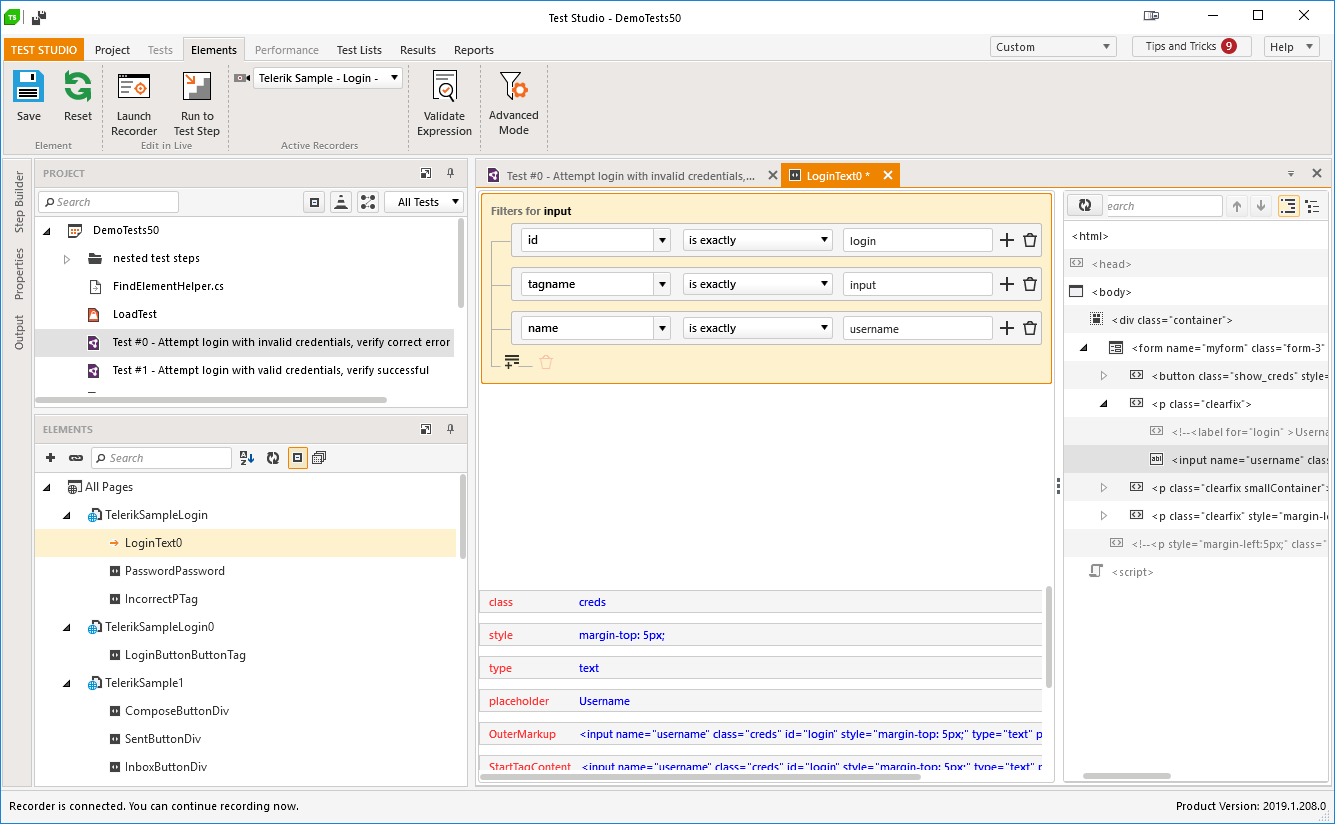
Task: Toggle square view button in Project toolbar
Action: 314,202
